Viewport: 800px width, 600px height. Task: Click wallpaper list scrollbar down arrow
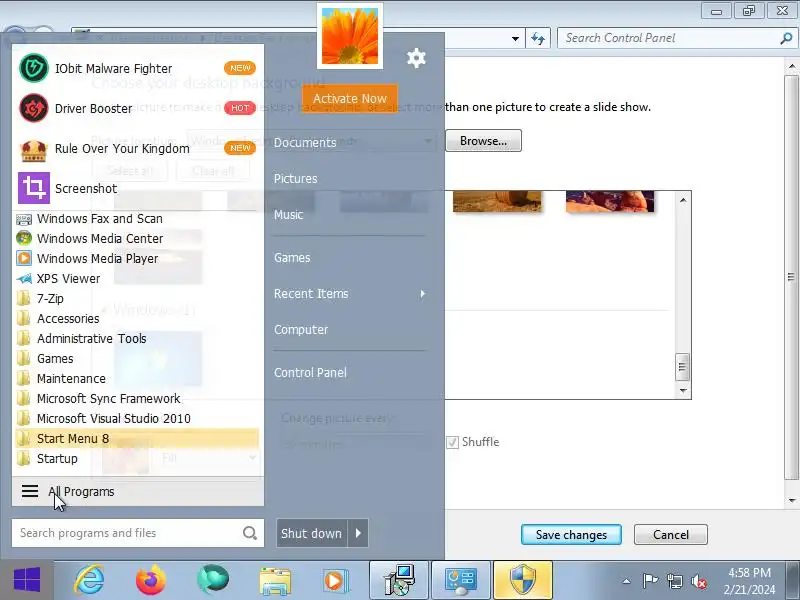click(683, 391)
